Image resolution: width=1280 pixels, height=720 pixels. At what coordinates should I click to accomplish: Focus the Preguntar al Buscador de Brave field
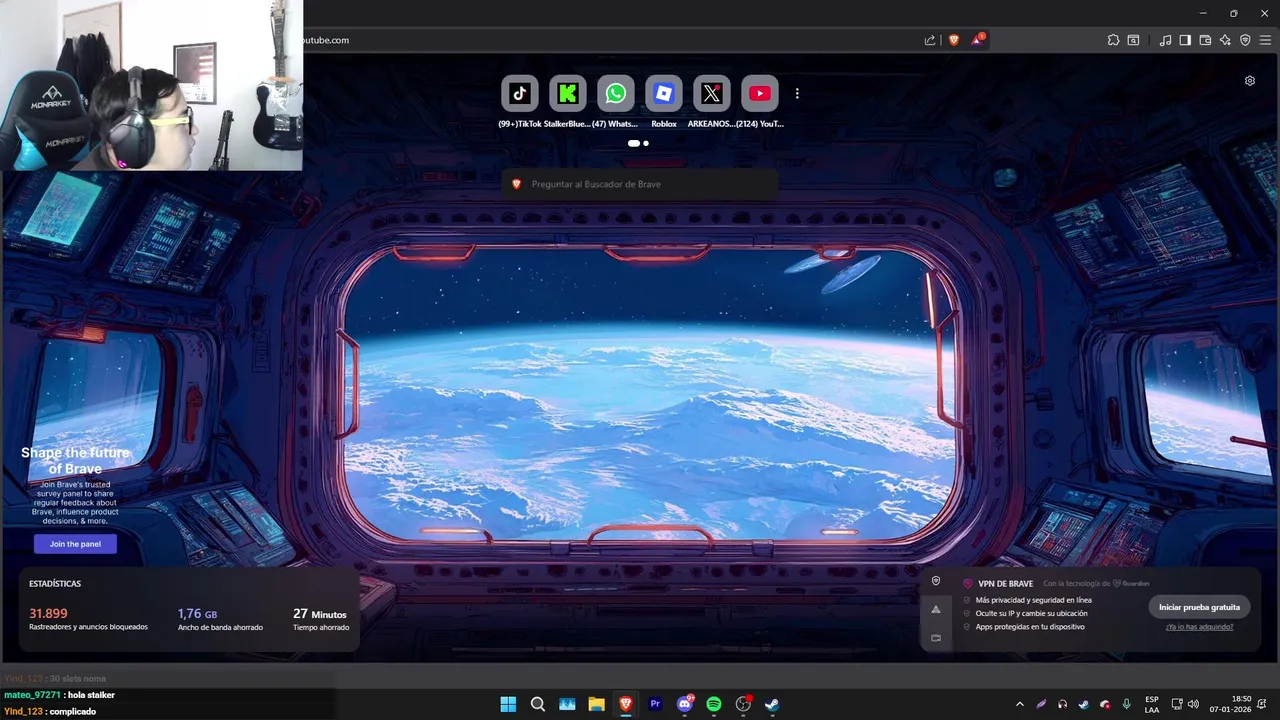tap(640, 184)
